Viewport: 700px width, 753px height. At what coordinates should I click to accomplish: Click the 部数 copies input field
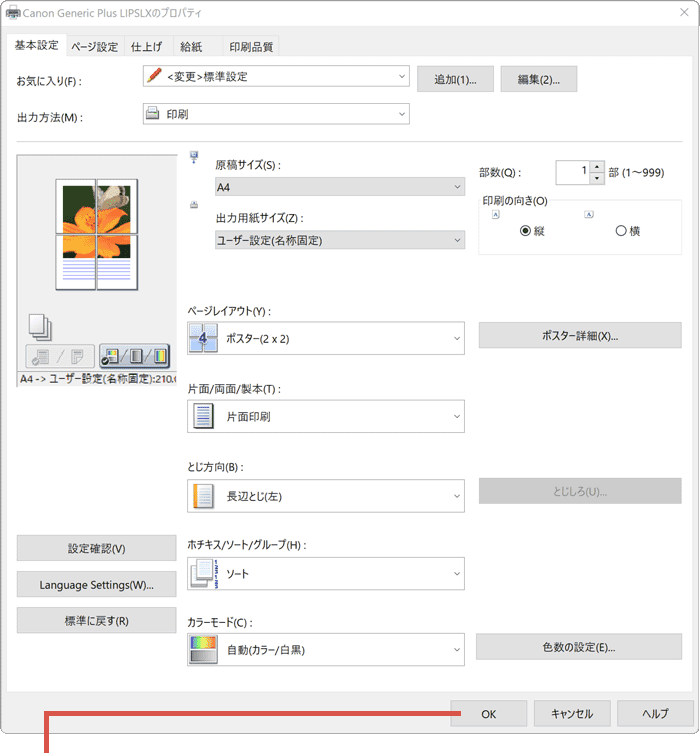coord(573,172)
